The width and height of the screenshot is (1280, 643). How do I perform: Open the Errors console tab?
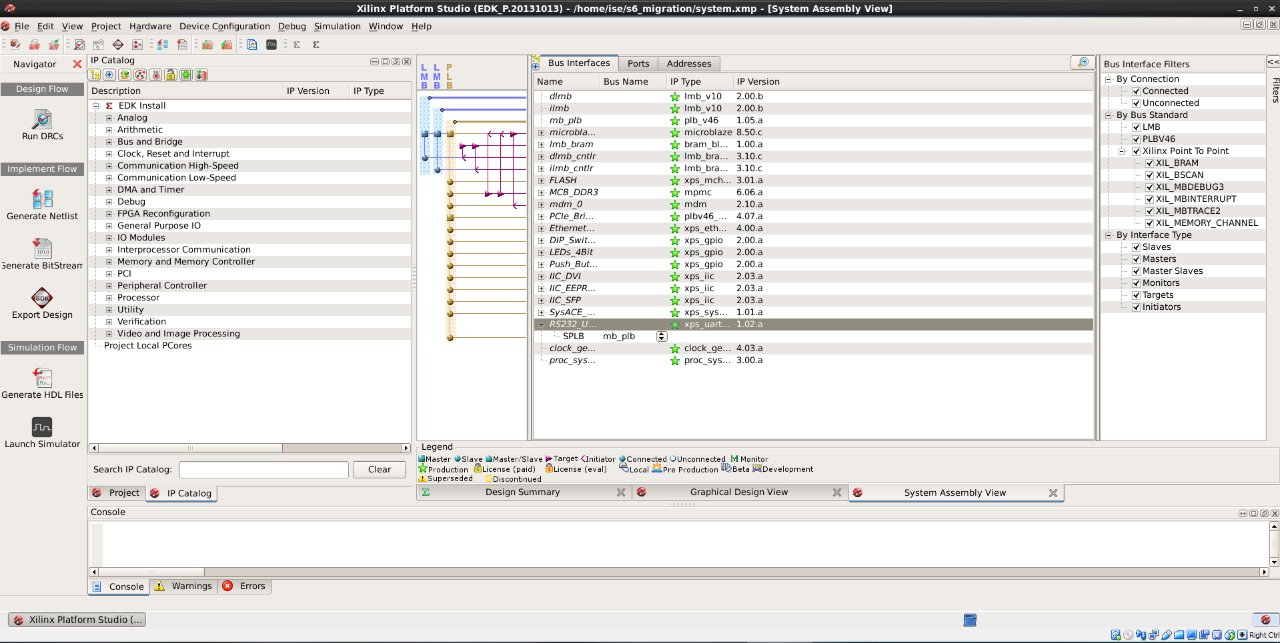(x=245, y=586)
